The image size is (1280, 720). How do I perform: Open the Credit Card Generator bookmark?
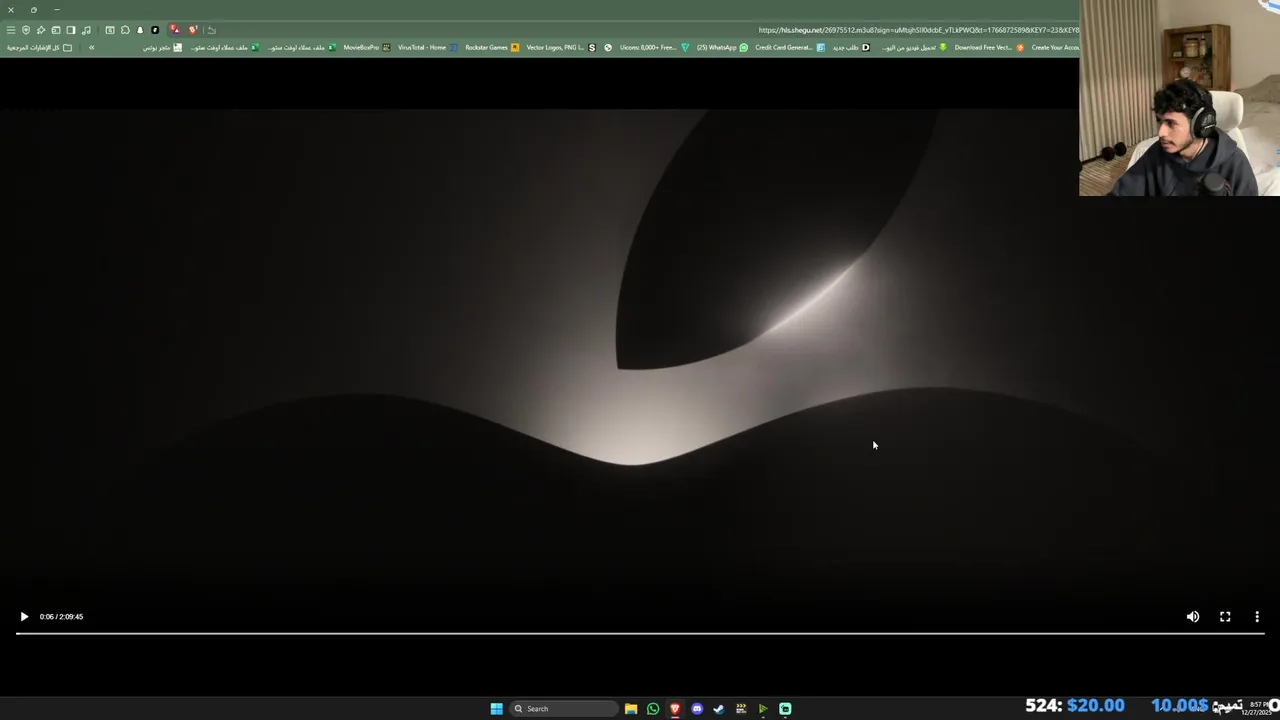[x=790, y=47]
